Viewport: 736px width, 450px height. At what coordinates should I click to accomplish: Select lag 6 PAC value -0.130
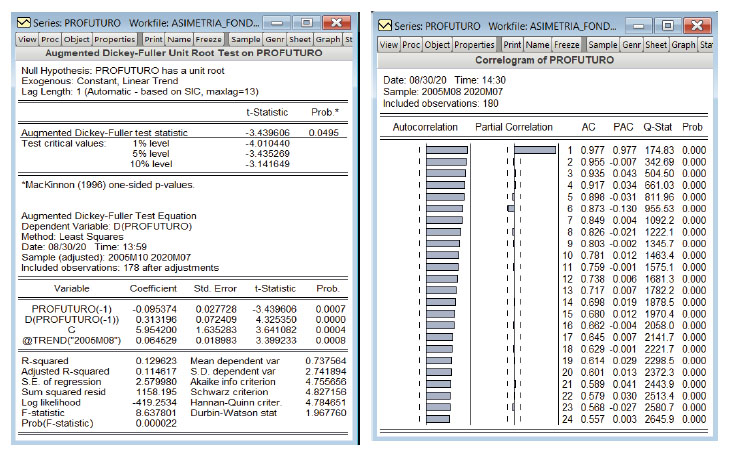tap(623, 209)
